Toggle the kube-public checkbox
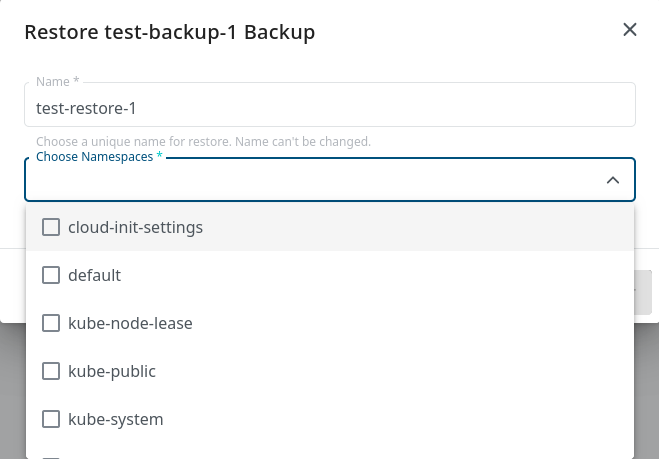 [x=51, y=371]
